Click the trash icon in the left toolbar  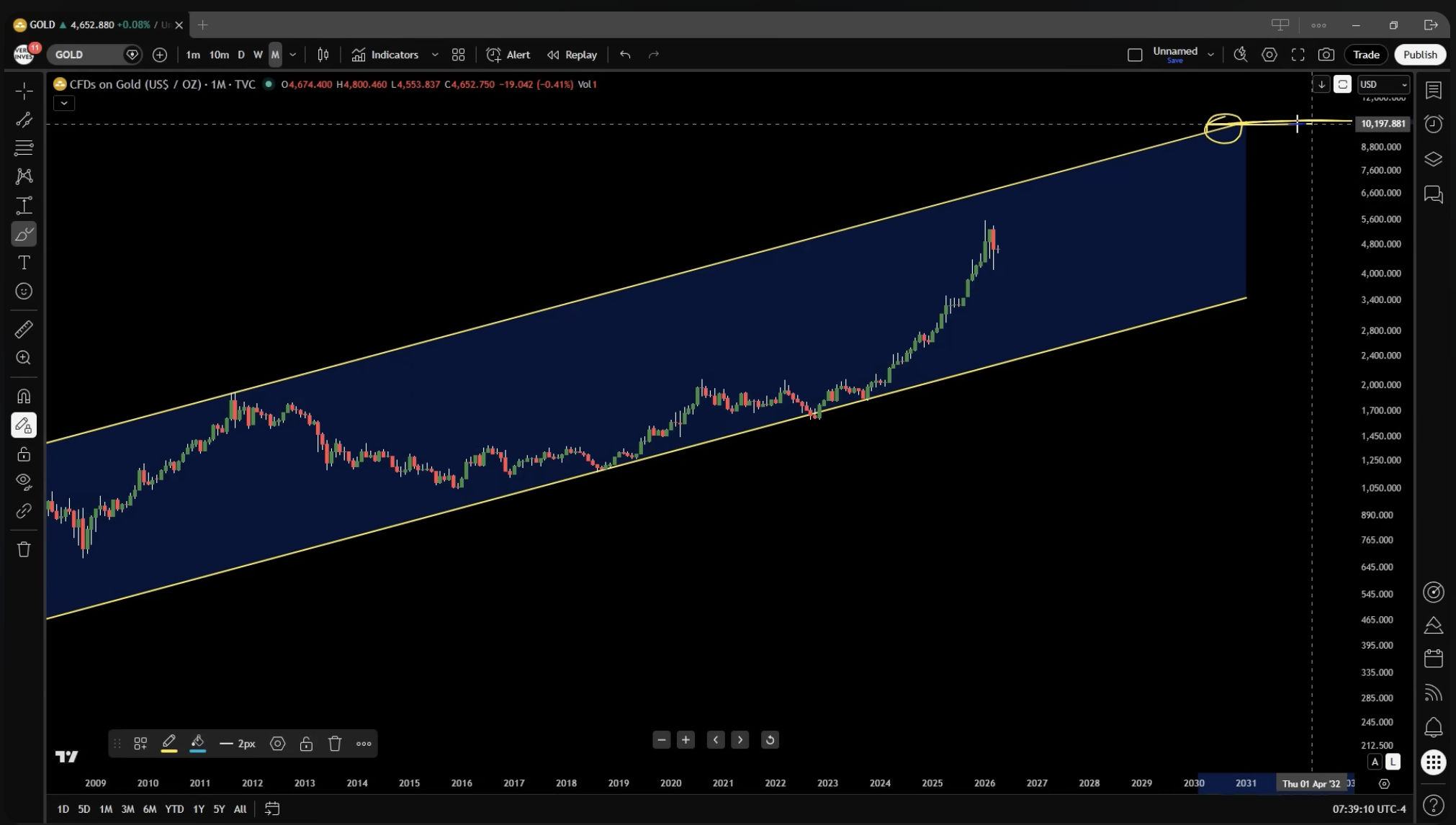tap(24, 550)
